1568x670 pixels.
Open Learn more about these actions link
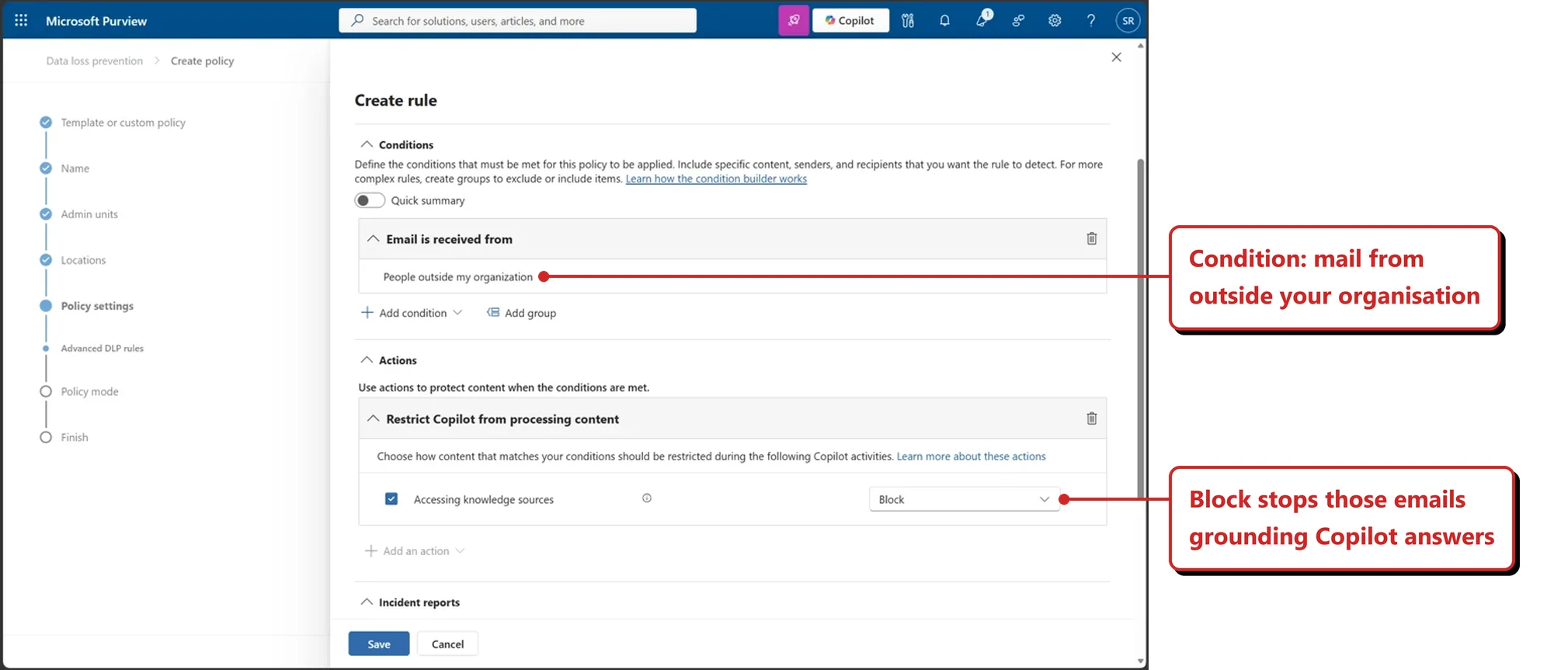pyautogui.click(x=971, y=457)
